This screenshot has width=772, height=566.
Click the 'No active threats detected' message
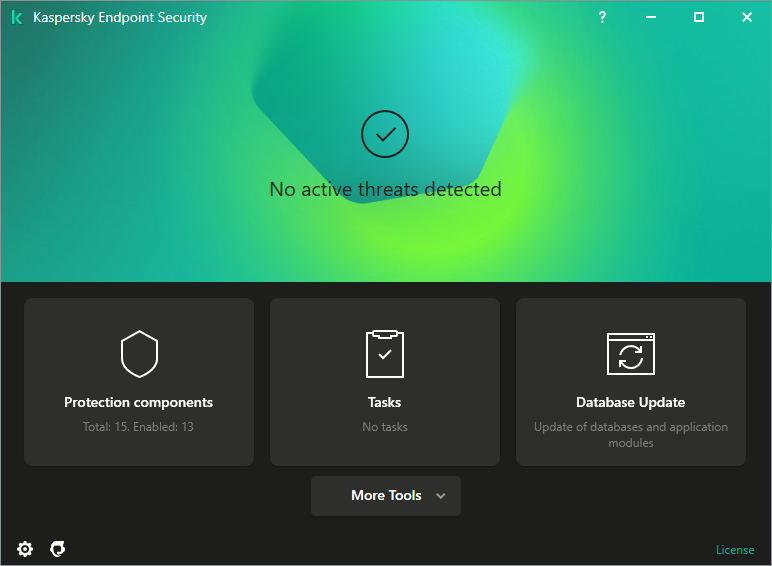pyautogui.click(x=385, y=189)
